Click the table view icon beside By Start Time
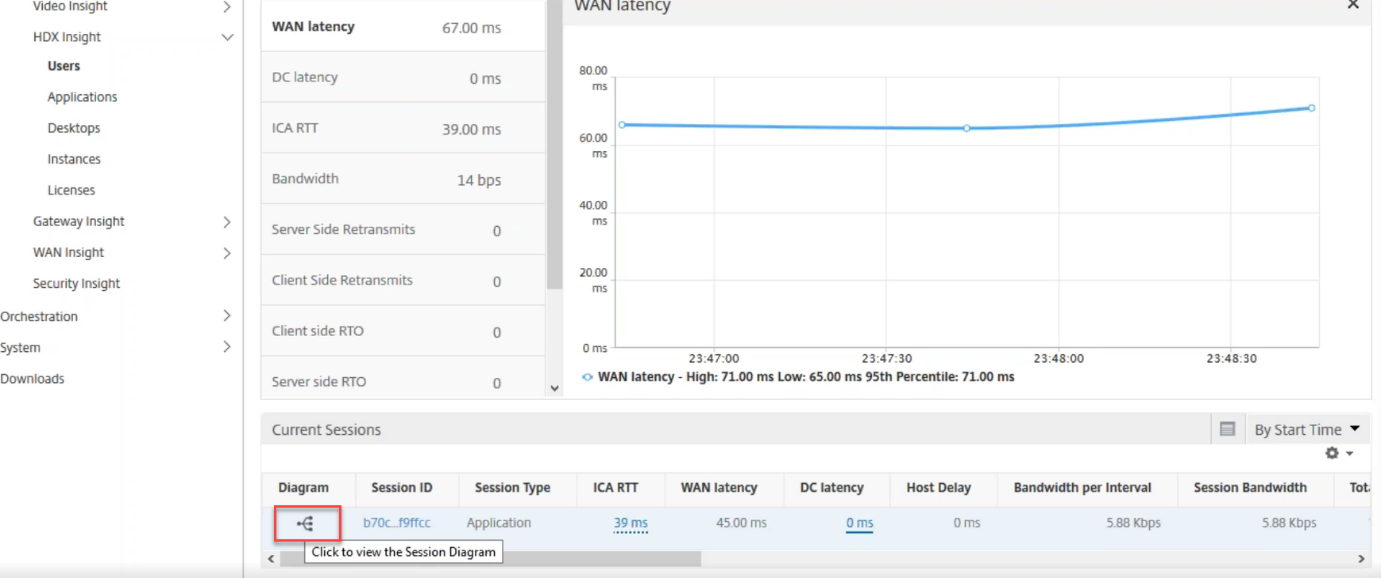 click(x=1228, y=429)
